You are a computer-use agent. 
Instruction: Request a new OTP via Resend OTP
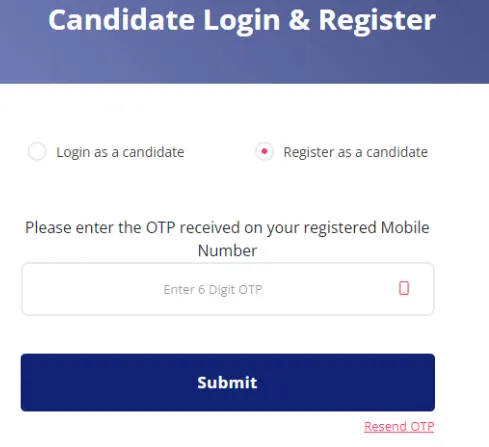coord(399,427)
